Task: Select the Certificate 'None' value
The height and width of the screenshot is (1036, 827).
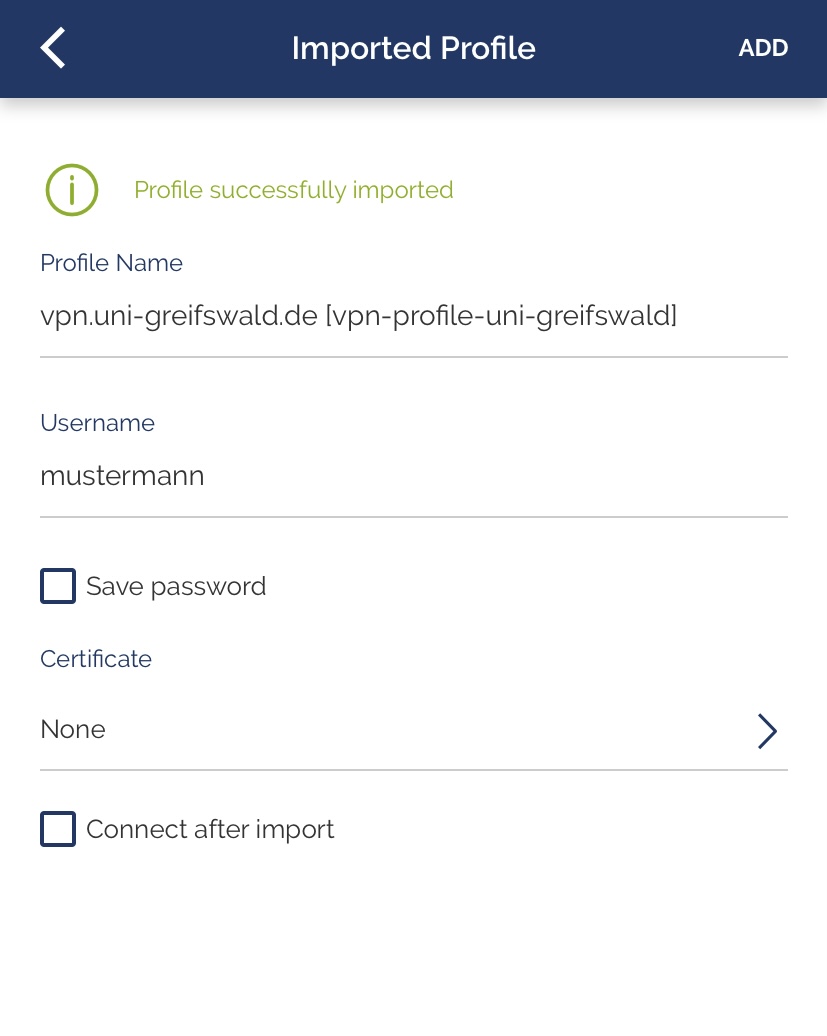Action: [73, 730]
